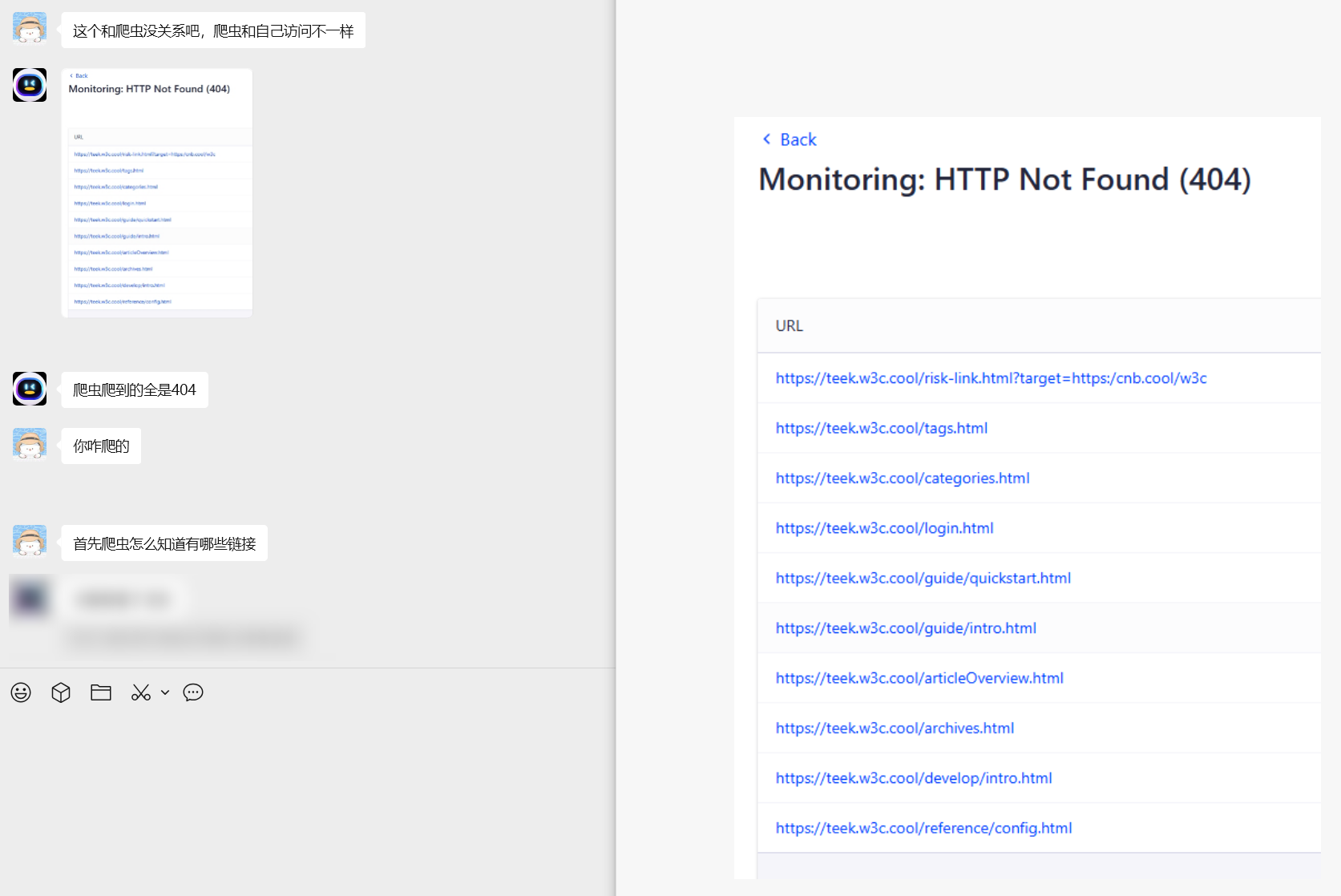Image resolution: width=1341 pixels, height=896 pixels.
Task: Click the scissors screenshot icon
Action: point(141,692)
